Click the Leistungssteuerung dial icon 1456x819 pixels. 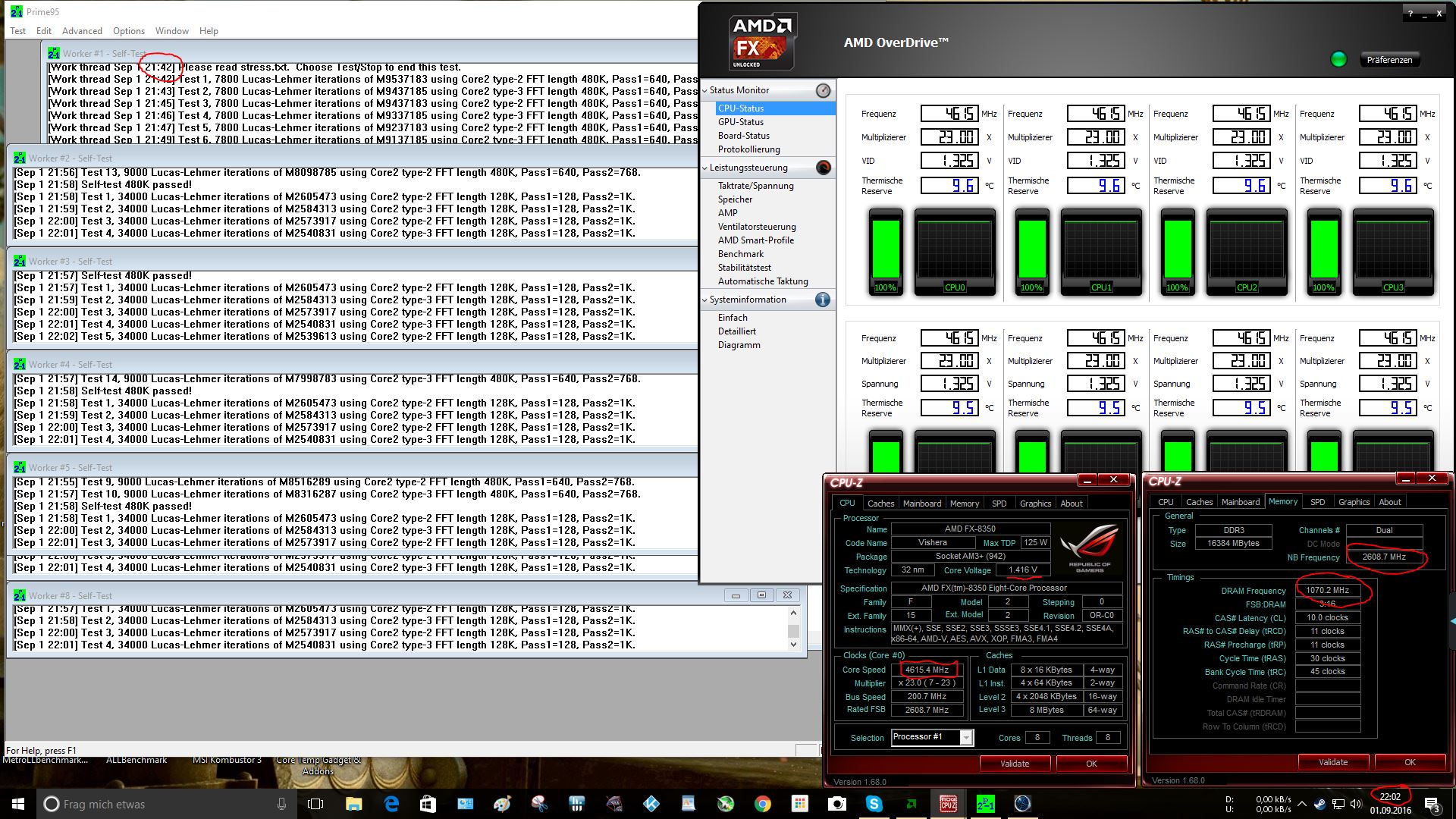[823, 168]
